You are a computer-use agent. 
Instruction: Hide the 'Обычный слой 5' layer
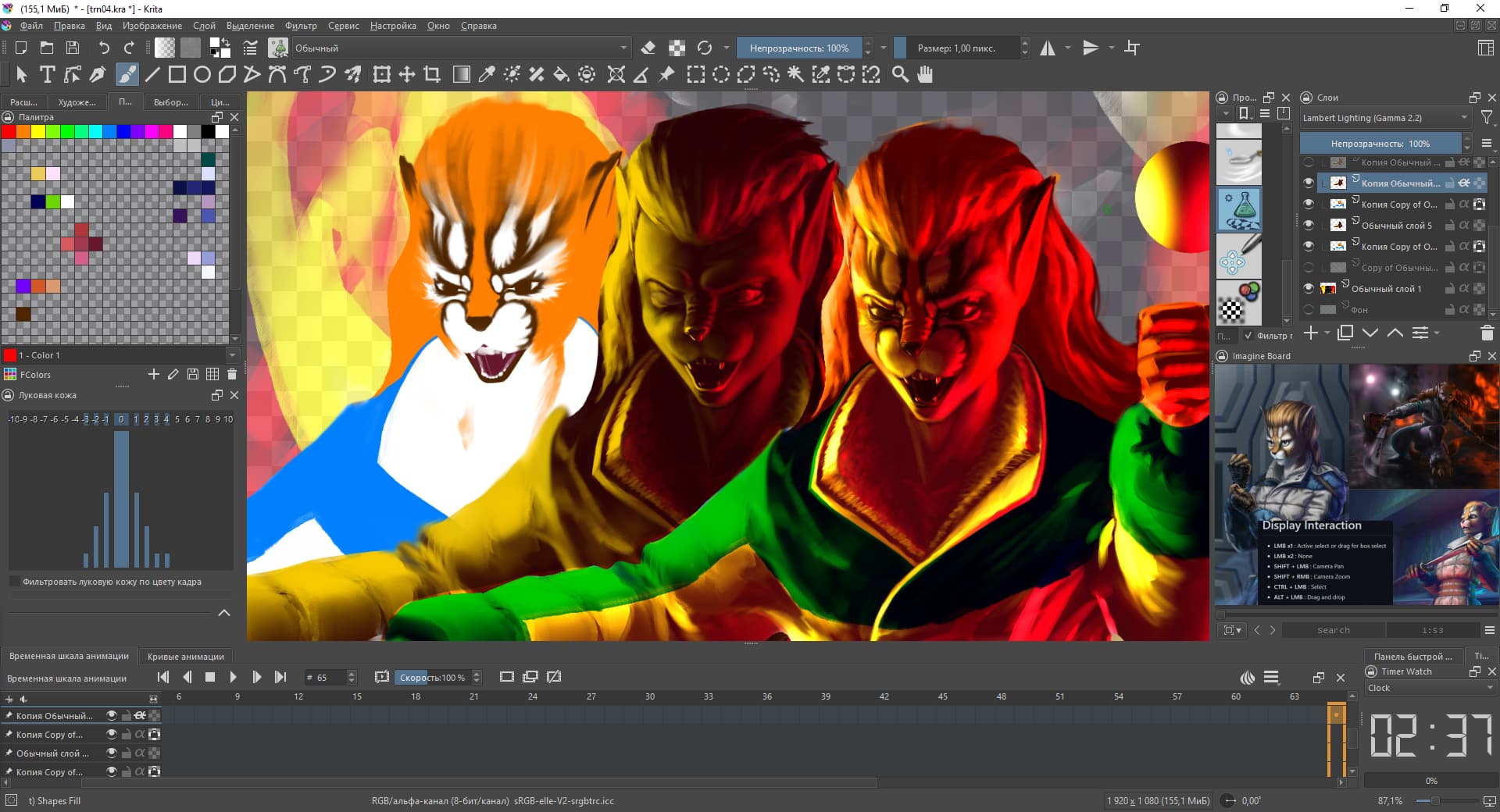pyautogui.click(x=1309, y=225)
